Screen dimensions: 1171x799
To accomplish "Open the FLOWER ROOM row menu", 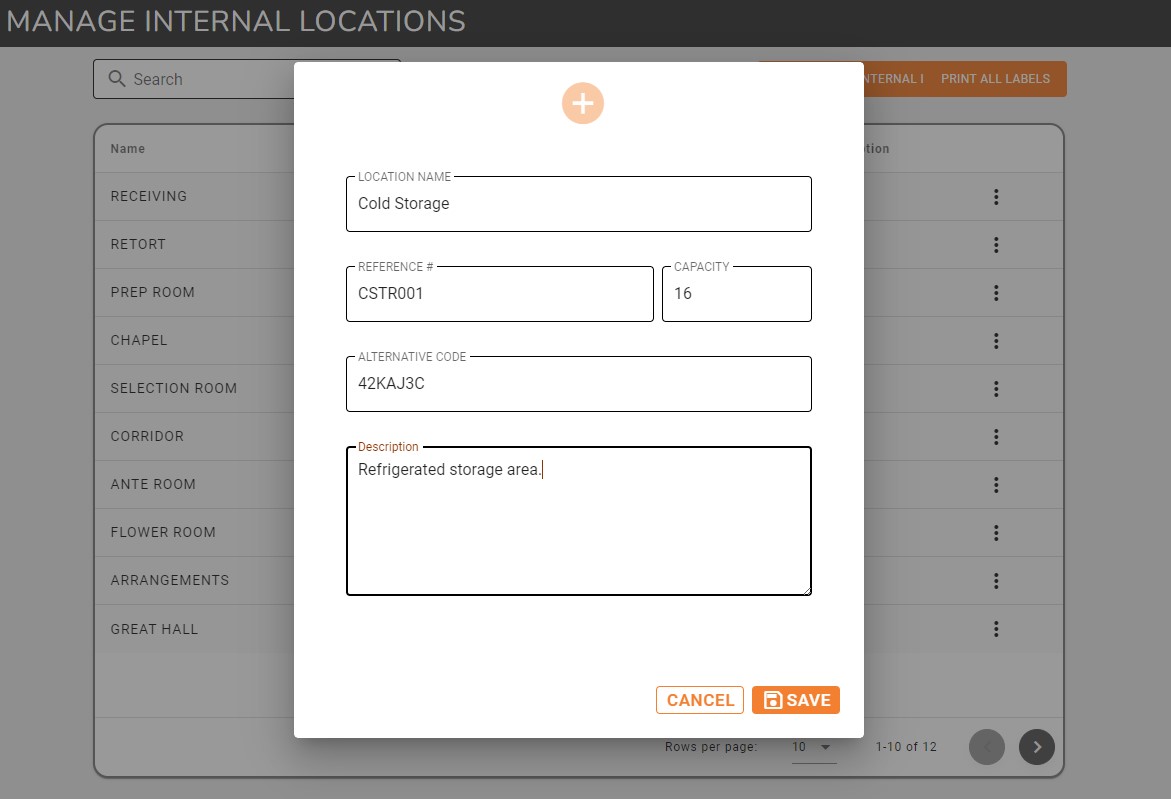I will point(996,532).
